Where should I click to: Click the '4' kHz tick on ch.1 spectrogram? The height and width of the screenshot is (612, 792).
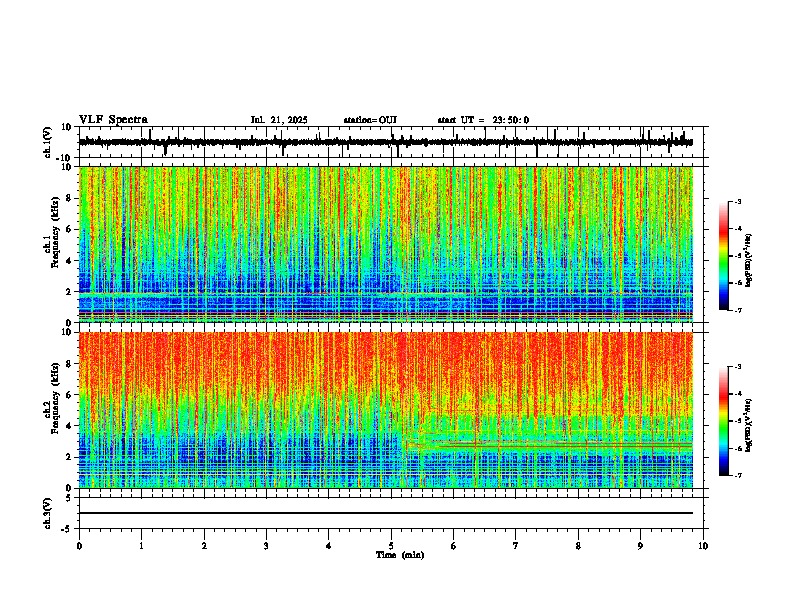point(71,261)
